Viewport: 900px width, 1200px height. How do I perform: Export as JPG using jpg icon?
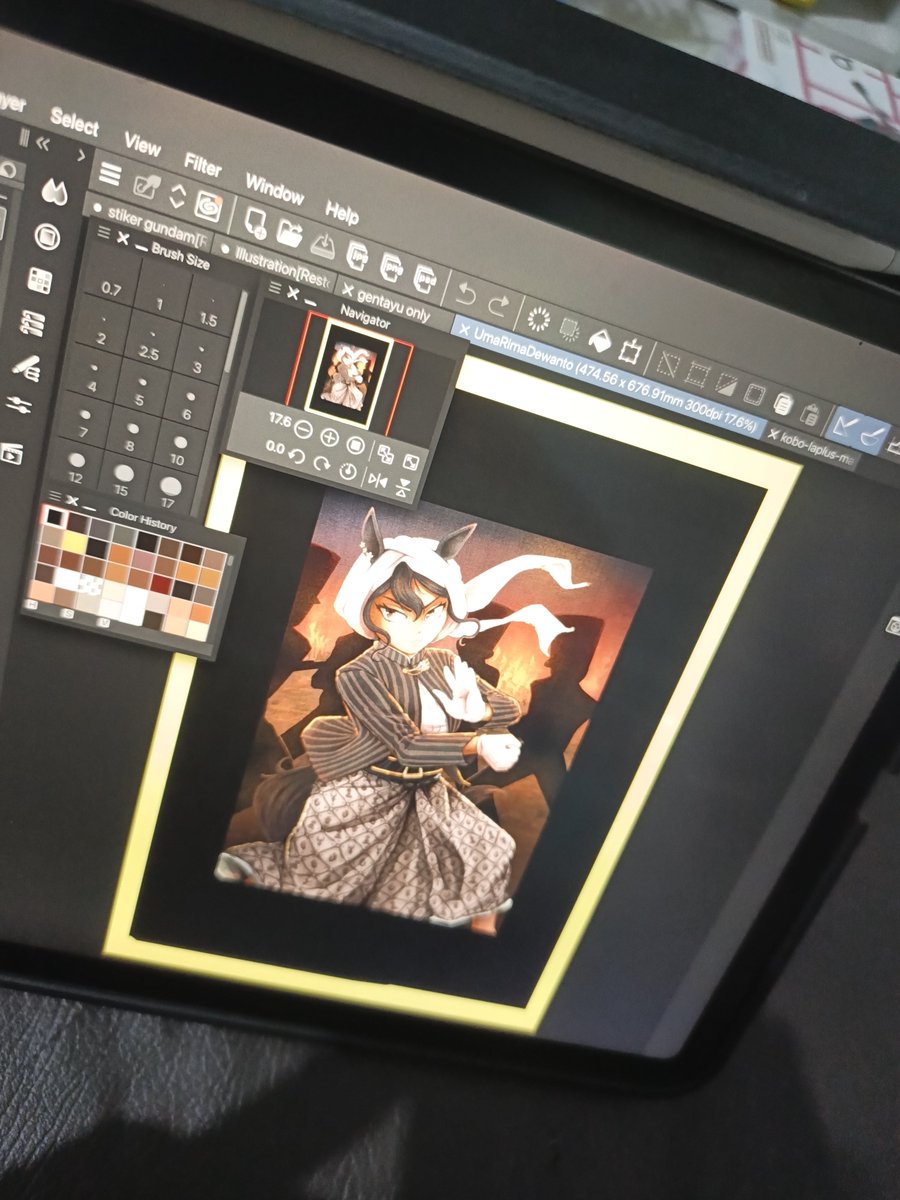[x=359, y=254]
